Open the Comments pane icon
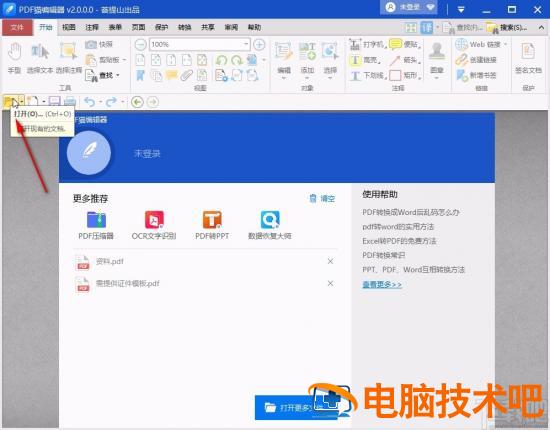The image size is (550, 430). [171, 75]
